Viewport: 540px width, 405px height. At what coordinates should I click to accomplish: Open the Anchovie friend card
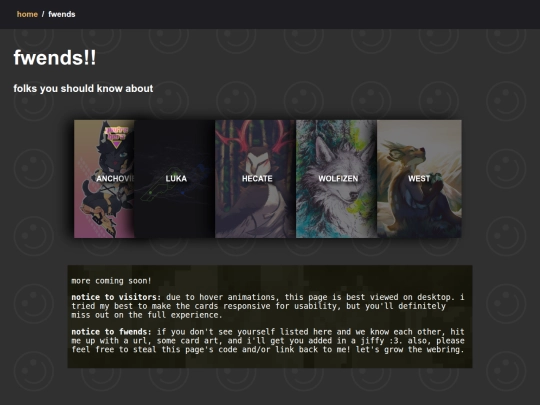104,179
